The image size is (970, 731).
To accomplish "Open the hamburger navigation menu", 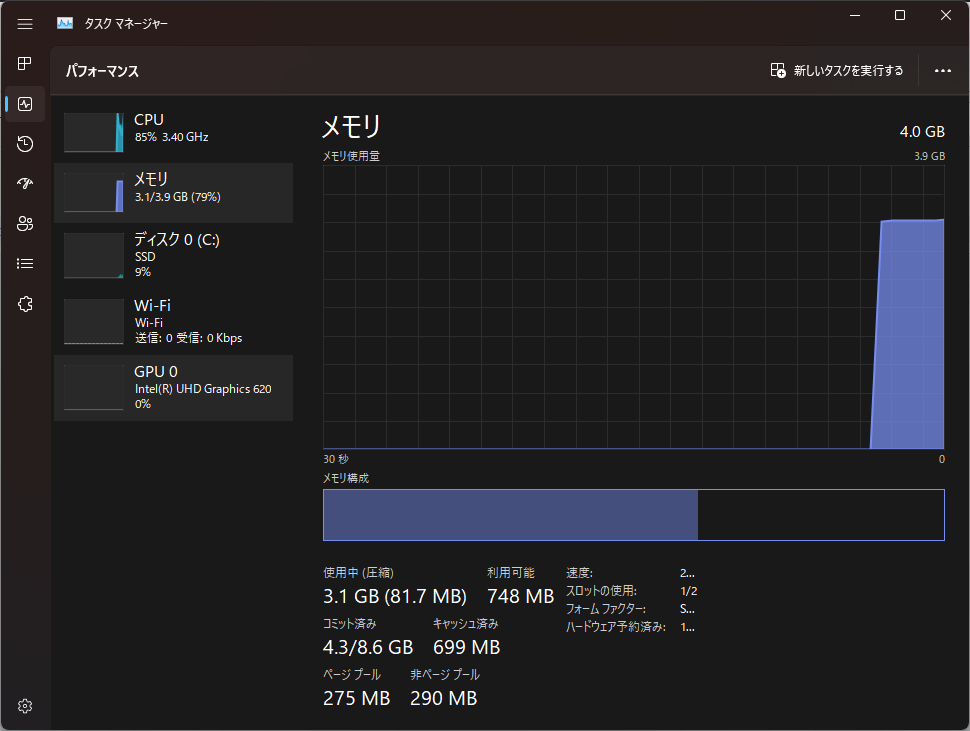I will [x=25, y=24].
